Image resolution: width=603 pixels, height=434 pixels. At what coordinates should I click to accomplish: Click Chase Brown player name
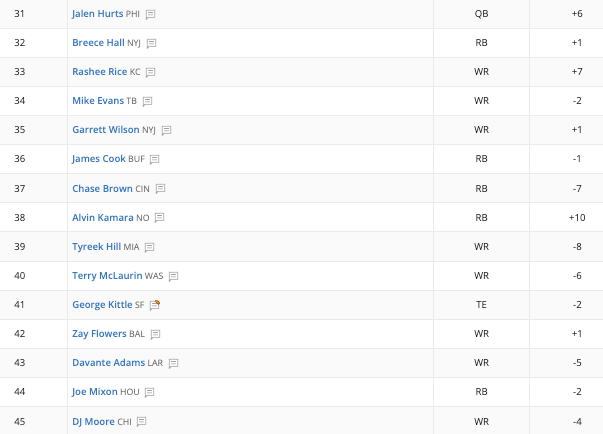tap(102, 189)
